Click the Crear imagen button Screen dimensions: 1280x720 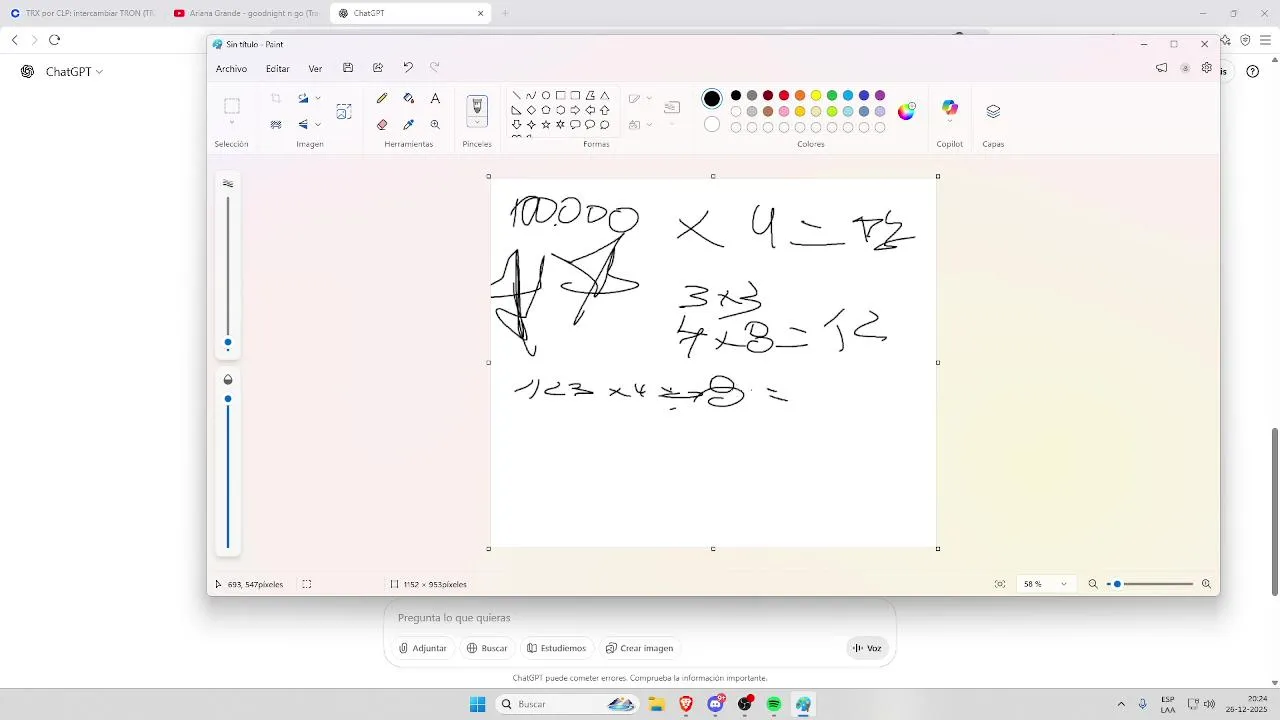[x=640, y=648]
